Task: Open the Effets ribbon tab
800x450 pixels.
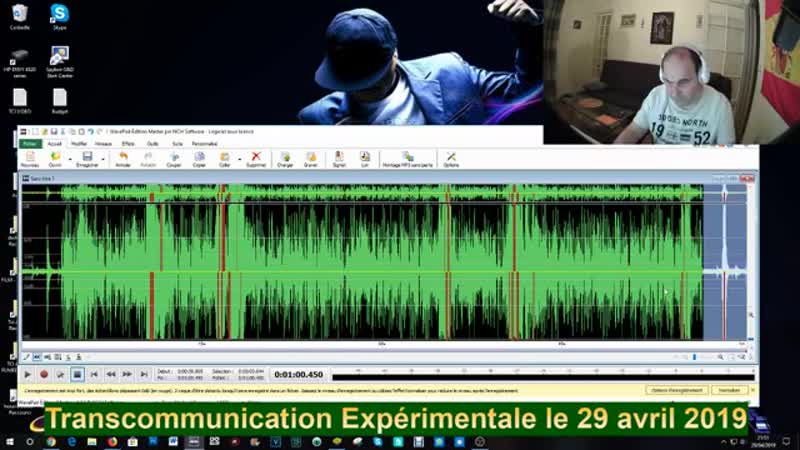Action: pyautogui.click(x=128, y=144)
